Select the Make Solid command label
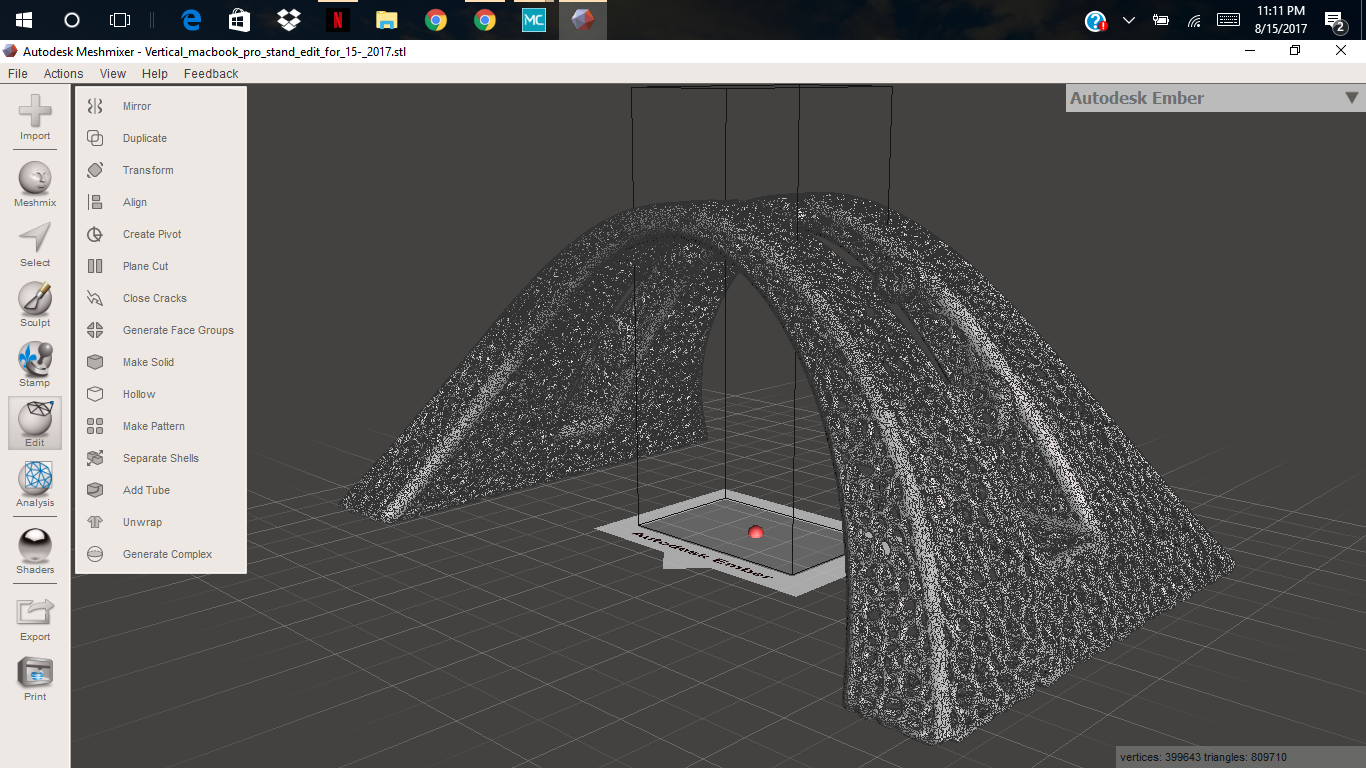 click(148, 362)
